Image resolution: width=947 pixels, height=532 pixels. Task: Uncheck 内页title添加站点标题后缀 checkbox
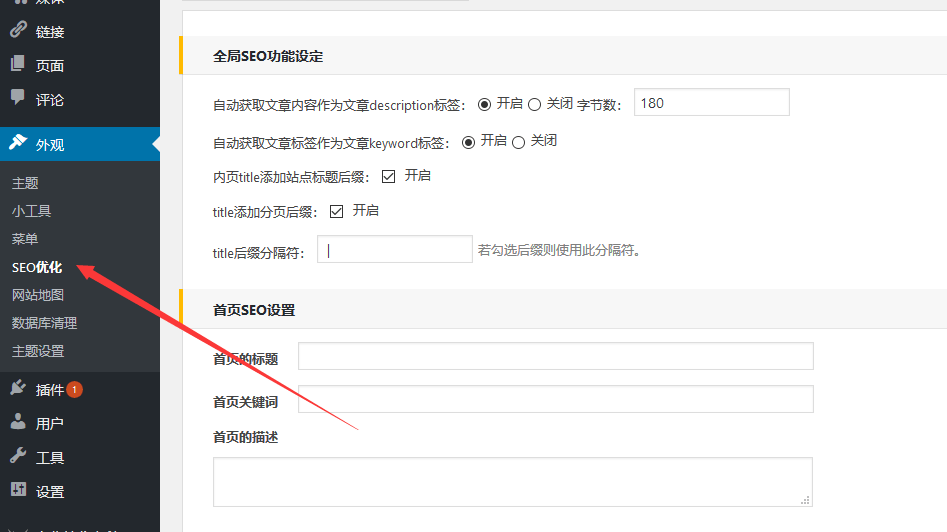(389, 177)
